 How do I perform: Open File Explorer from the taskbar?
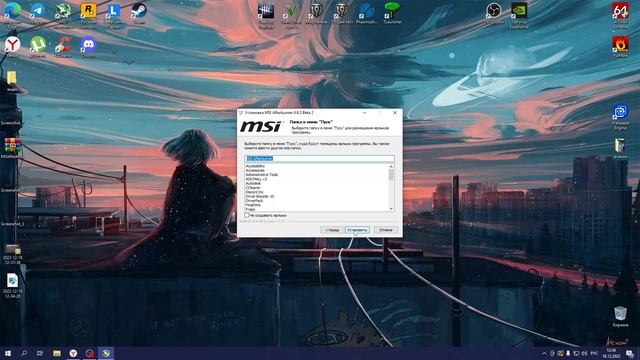click(57, 353)
